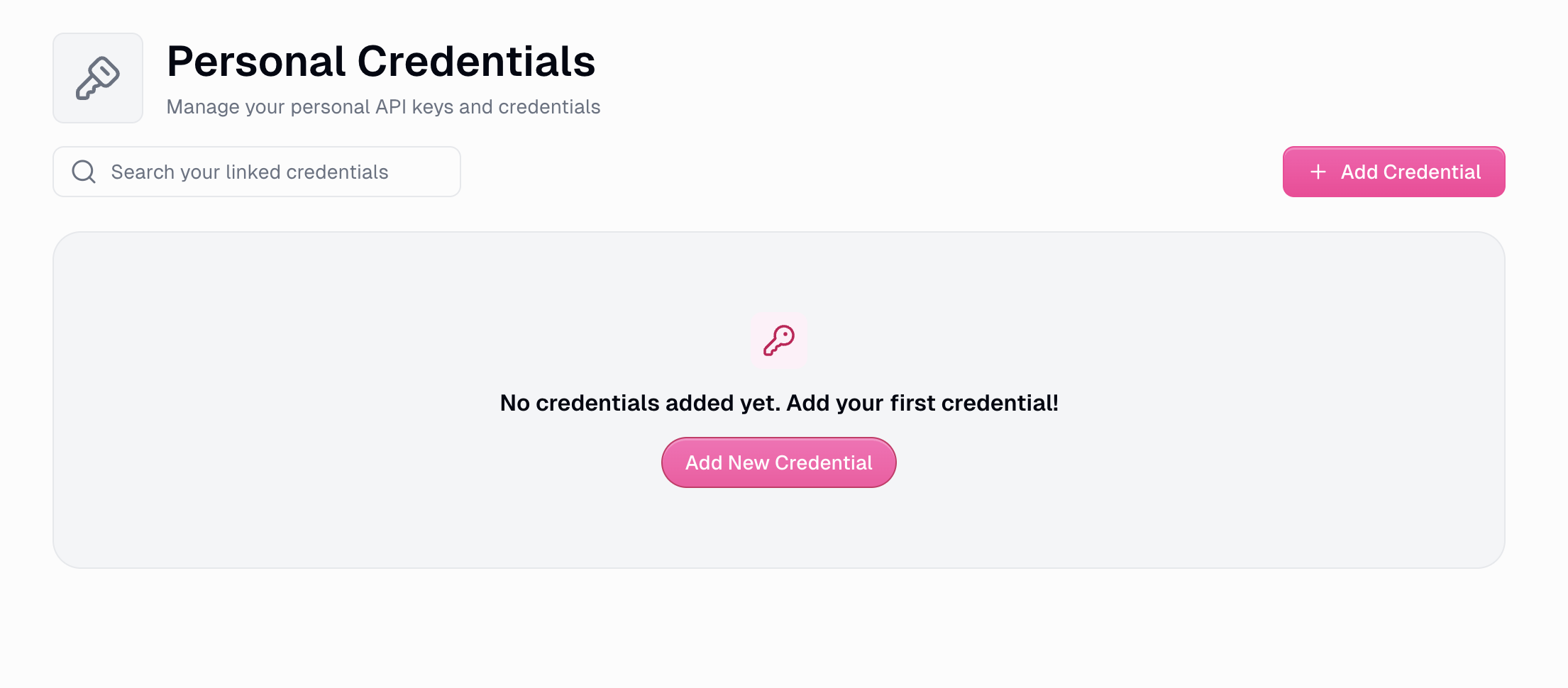
Task: Click the plus icon inside Add Credential button
Action: 1318,172
